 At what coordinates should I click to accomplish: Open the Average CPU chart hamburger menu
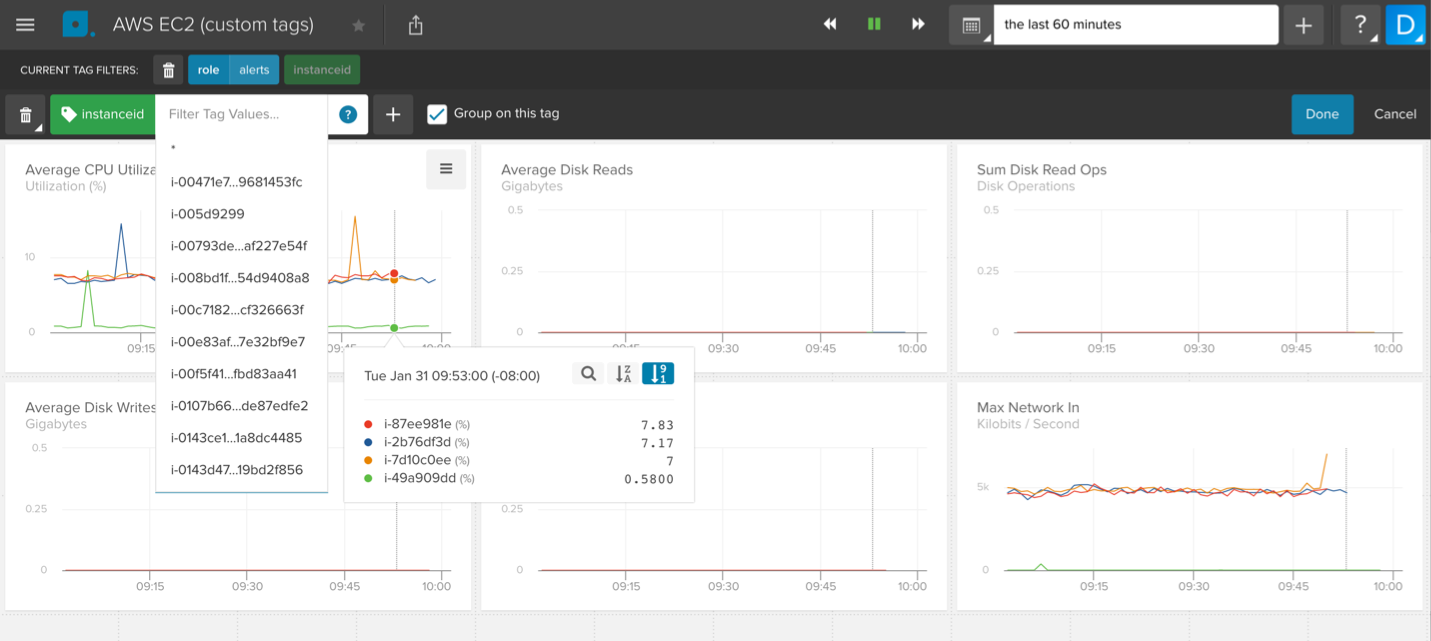446,169
